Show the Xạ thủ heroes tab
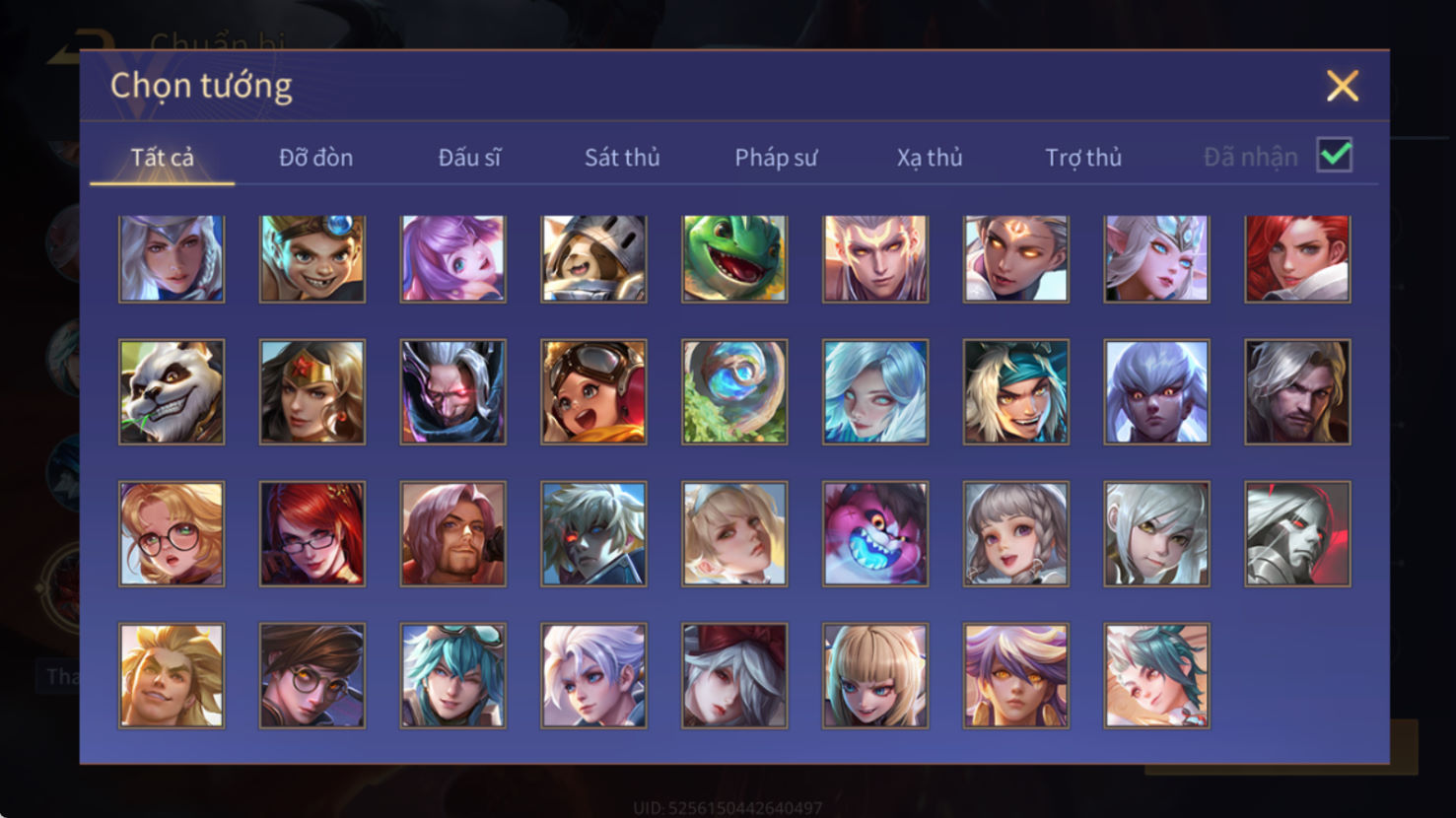The width and height of the screenshot is (1456, 818). pos(930,158)
